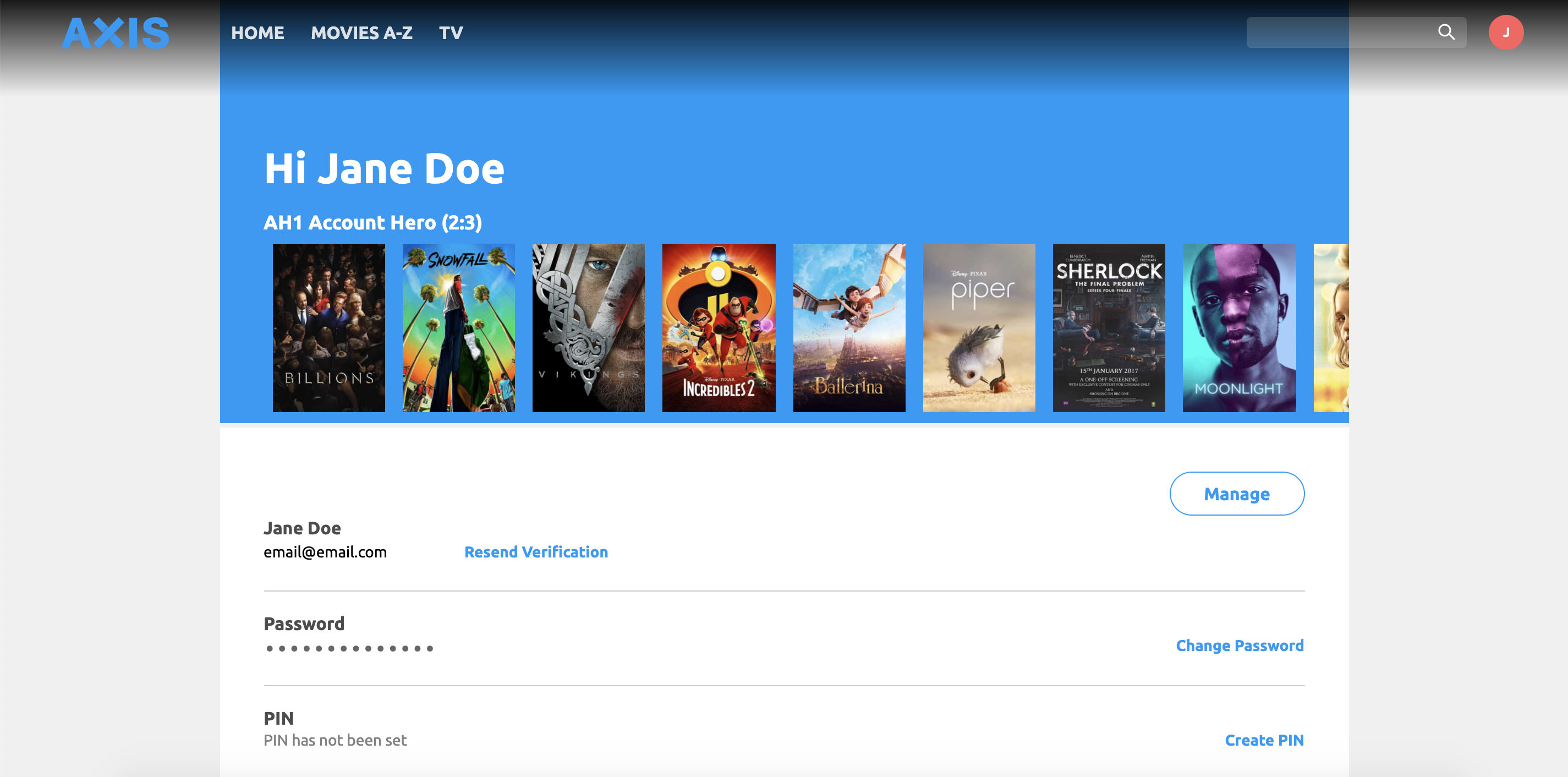Open the TV menu item
The image size is (1568, 777).
tap(451, 33)
